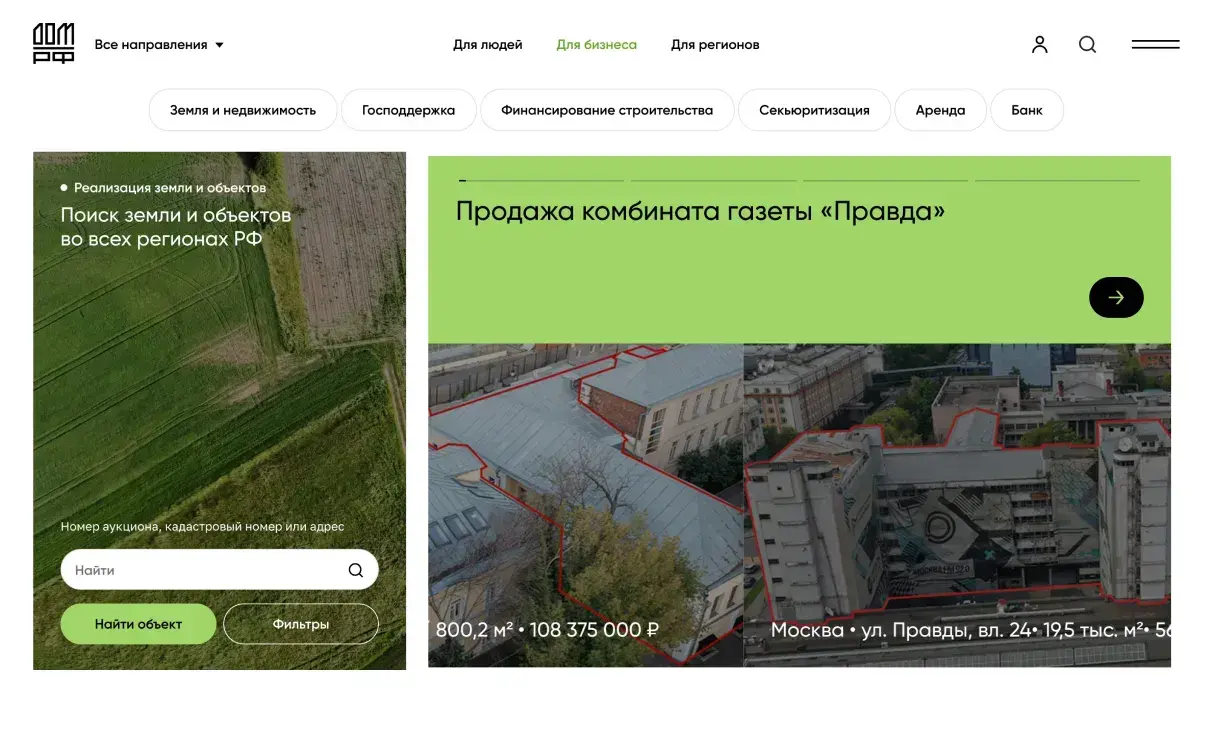Viewport: 1212px width, 736px height.
Task: Click Реализация земли и объектов label
Action: click(x=170, y=188)
